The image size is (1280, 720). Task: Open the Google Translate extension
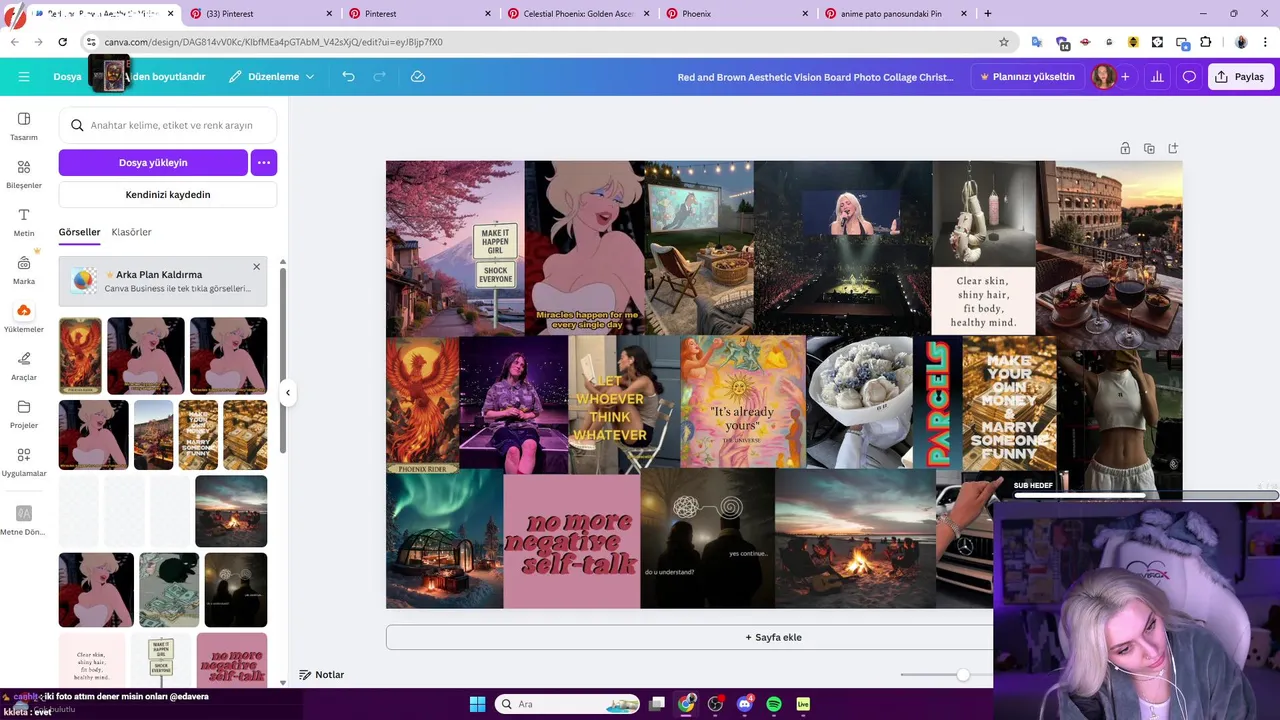pyautogui.click(x=1037, y=42)
